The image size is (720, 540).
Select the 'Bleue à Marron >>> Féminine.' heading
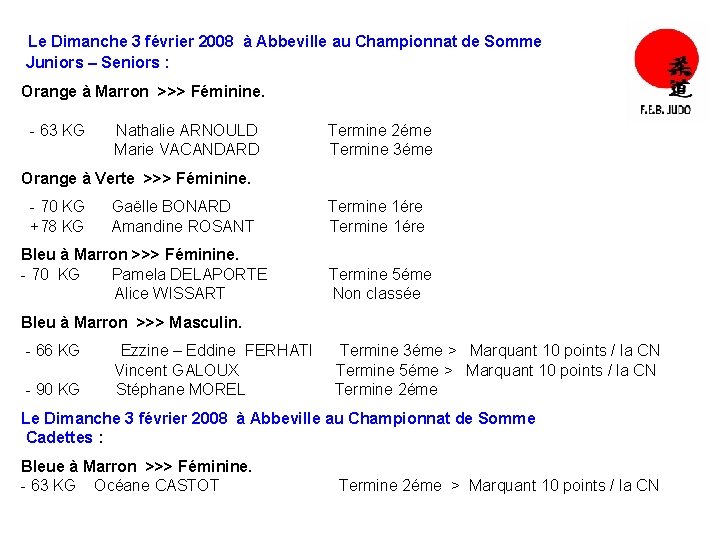(x=136, y=467)
